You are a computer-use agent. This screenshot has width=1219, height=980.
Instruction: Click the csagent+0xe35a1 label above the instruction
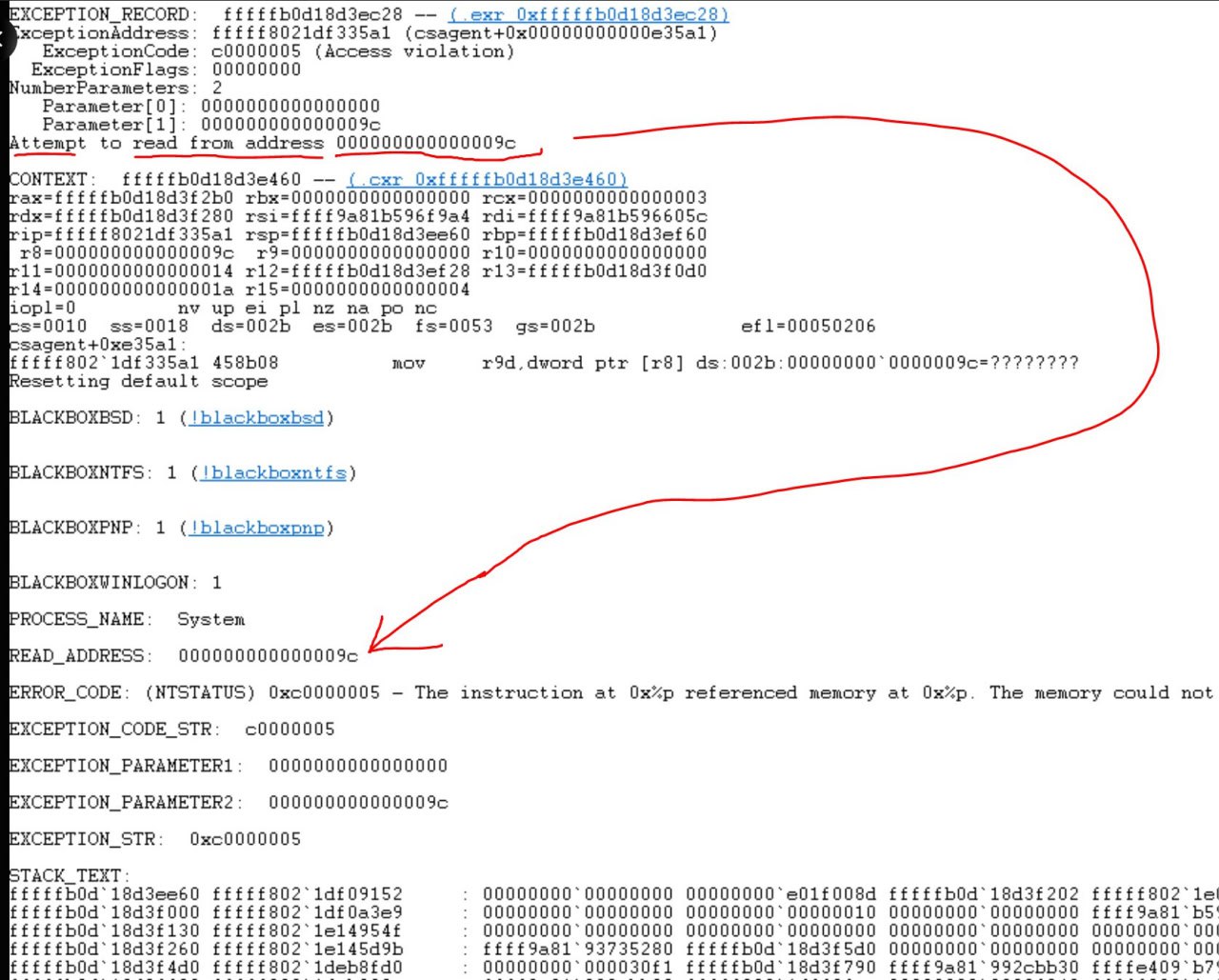click(x=98, y=344)
